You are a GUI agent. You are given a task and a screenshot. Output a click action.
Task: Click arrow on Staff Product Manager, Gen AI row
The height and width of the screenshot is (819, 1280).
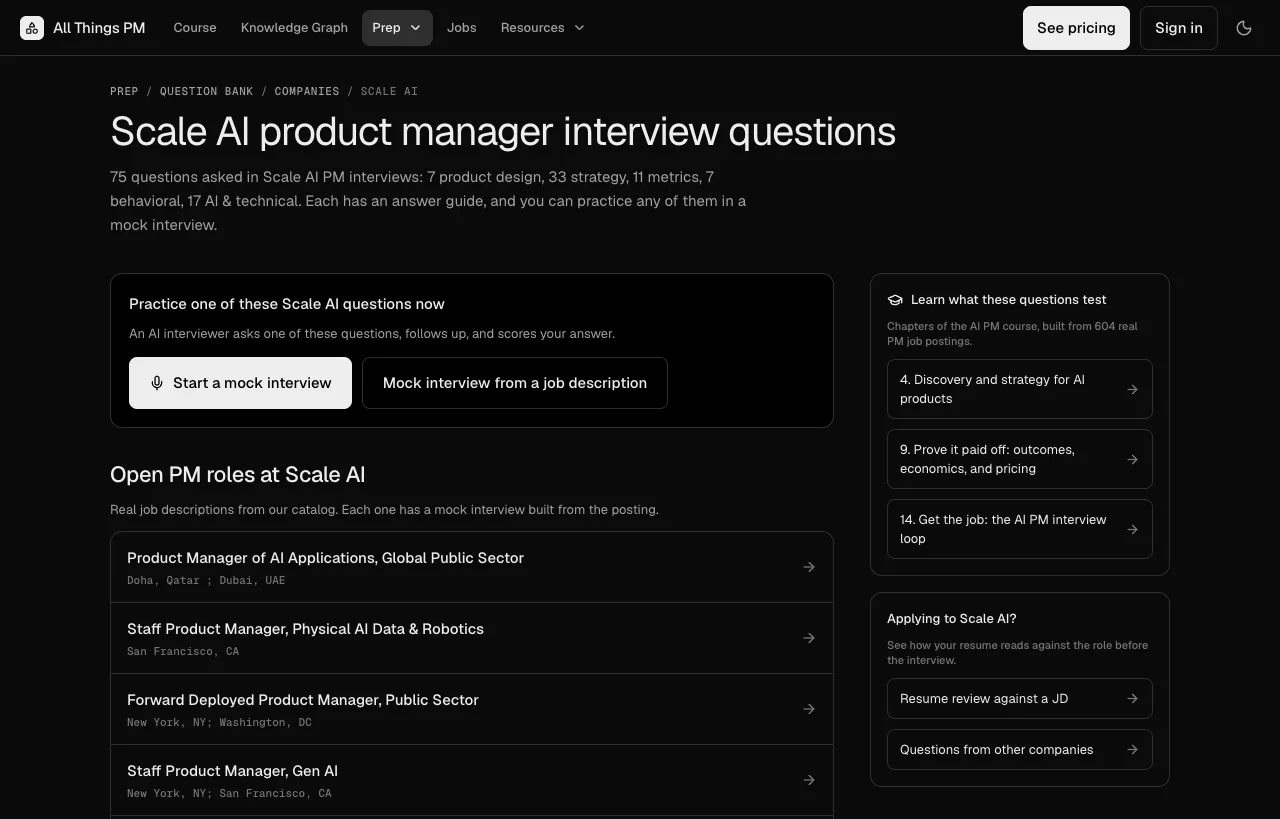[809, 780]
